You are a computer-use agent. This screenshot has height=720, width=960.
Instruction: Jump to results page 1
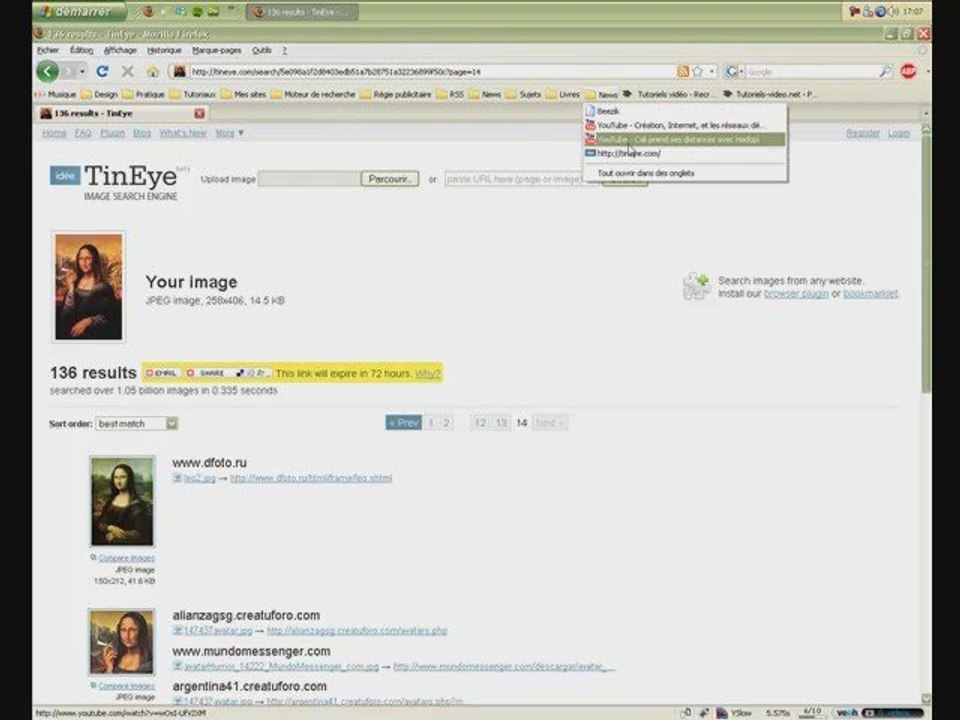click(431, 422)
